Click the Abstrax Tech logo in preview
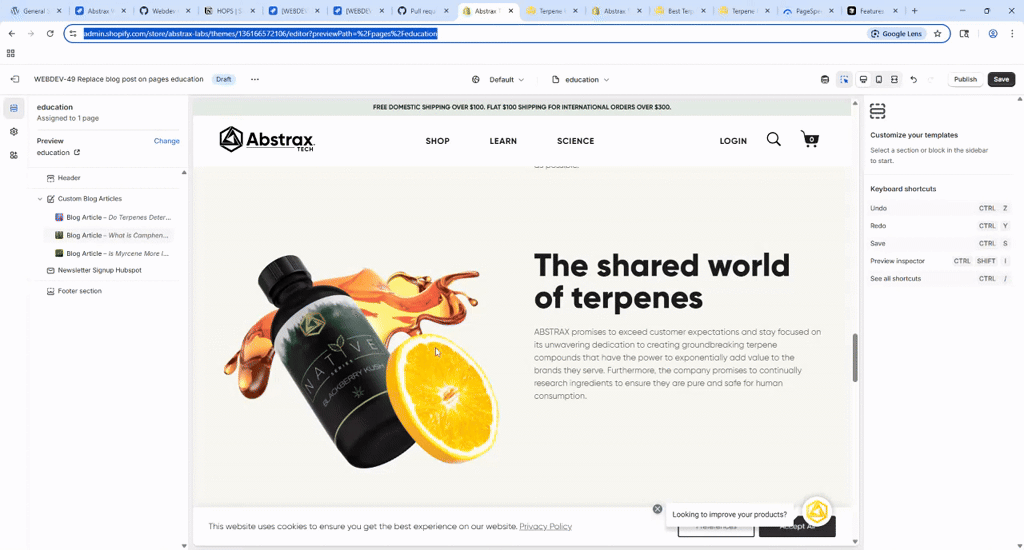 266,140
